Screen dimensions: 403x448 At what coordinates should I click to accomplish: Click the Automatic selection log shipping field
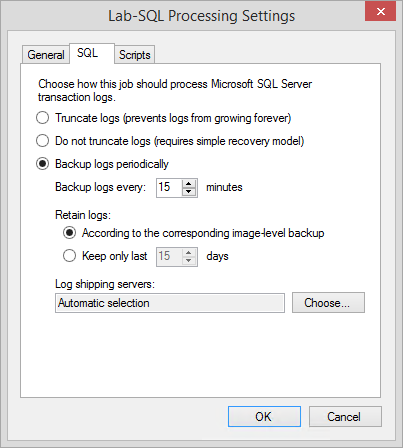pos(170,303)
